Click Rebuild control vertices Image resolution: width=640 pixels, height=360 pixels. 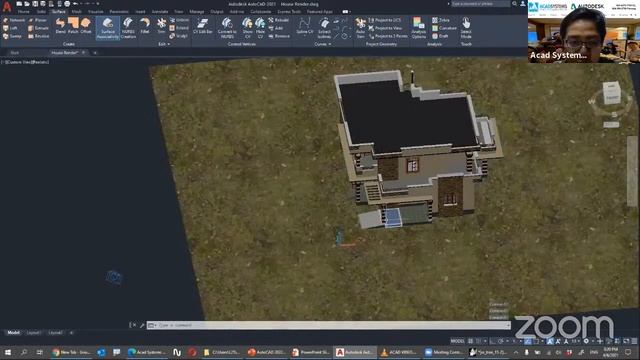pos(279,20)
